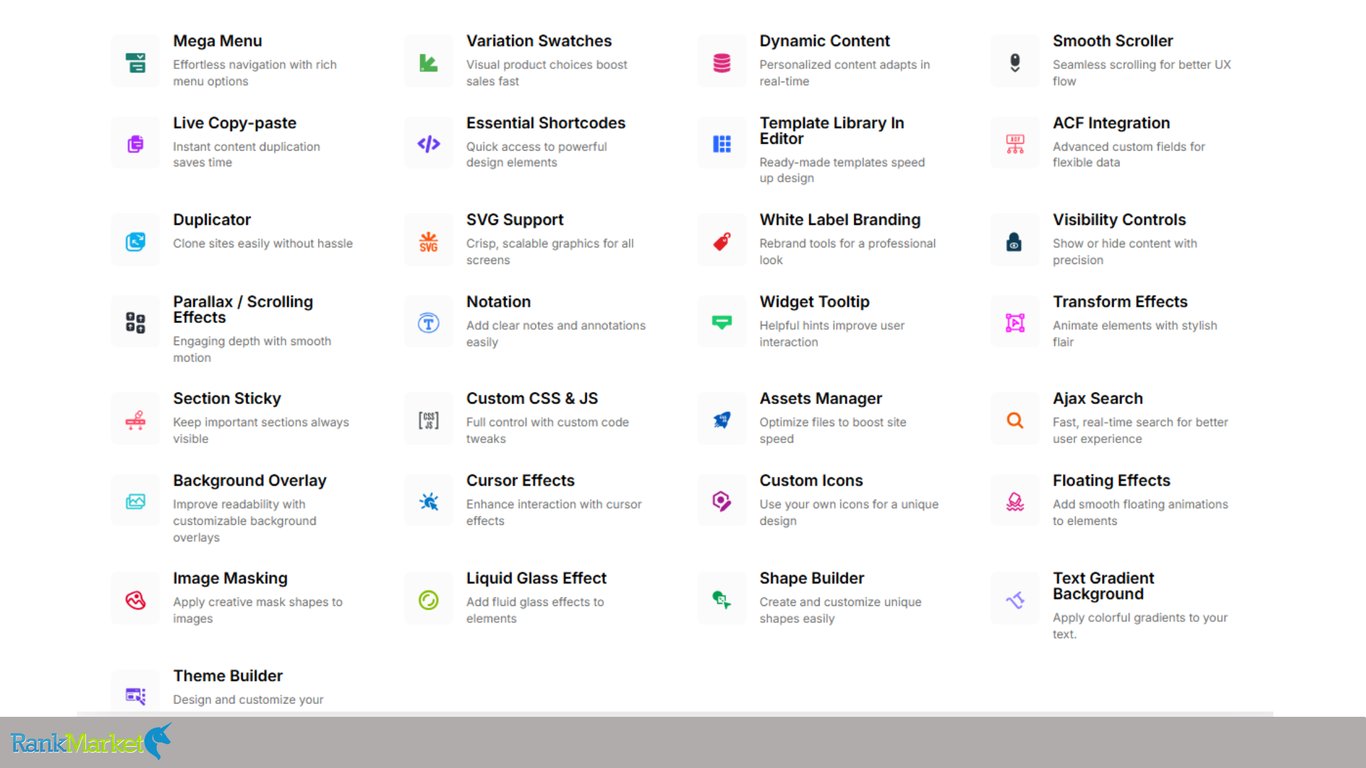Open the White Label Branding heading
This screenshot has width=1366, height=768.
pos(840,220)
